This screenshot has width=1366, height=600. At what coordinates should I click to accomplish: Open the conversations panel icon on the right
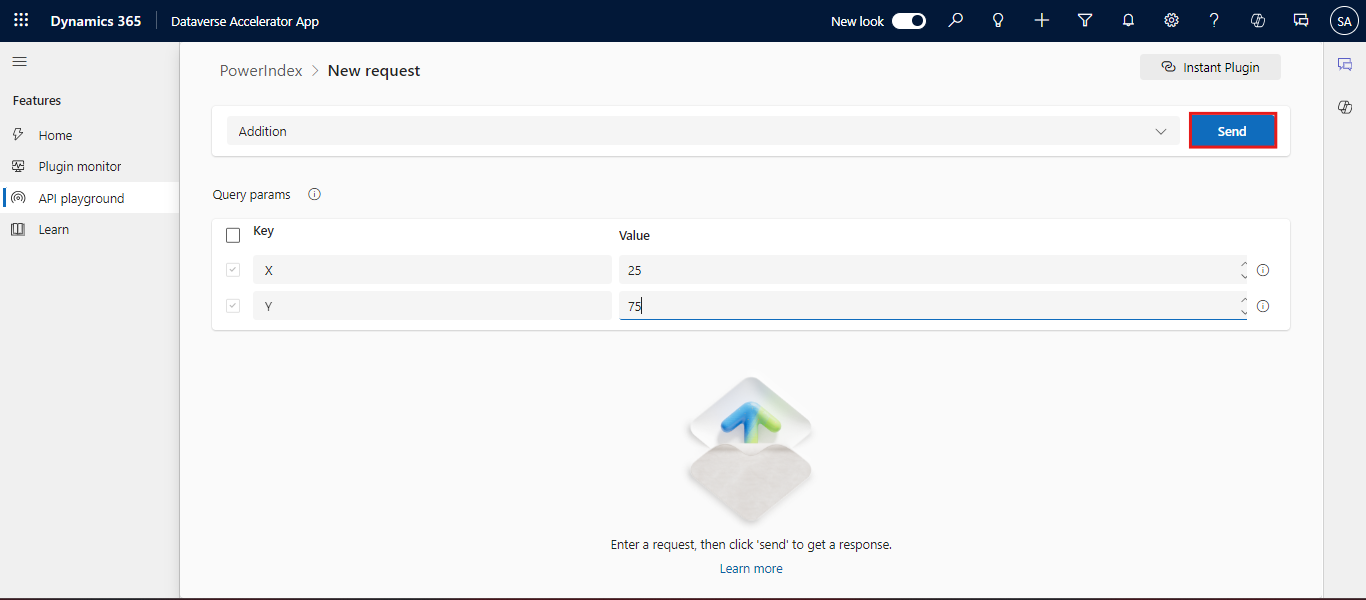tap(1345, 63)
